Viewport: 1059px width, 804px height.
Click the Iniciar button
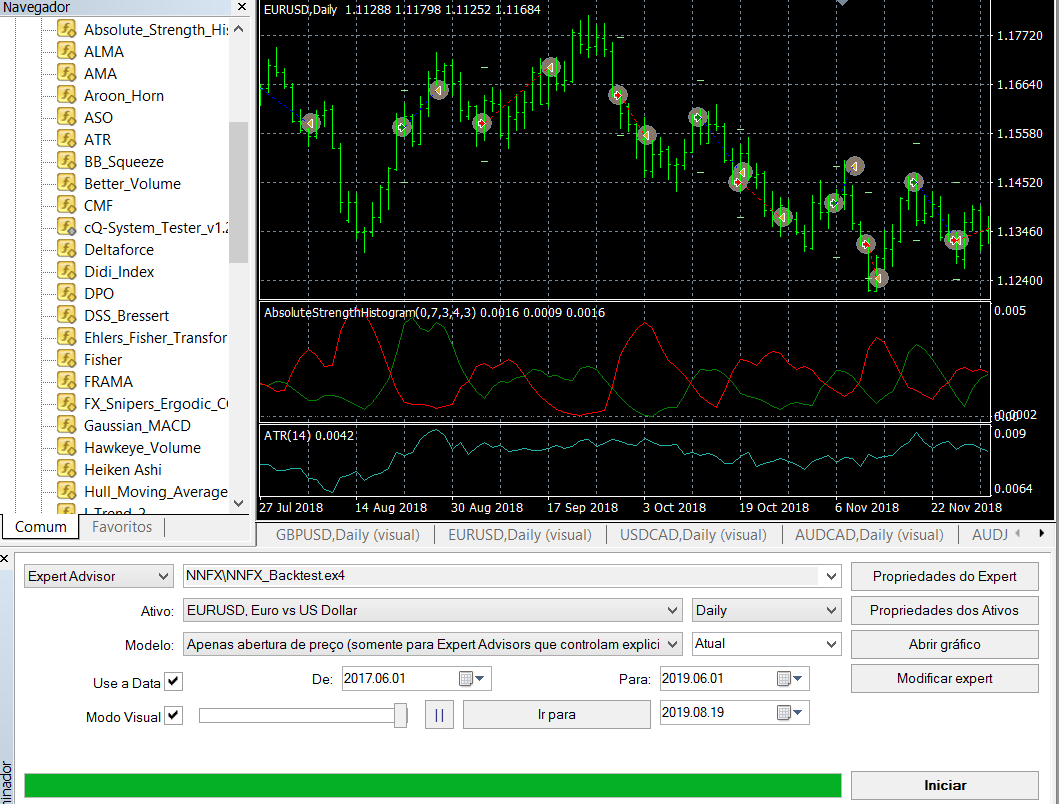944,785
